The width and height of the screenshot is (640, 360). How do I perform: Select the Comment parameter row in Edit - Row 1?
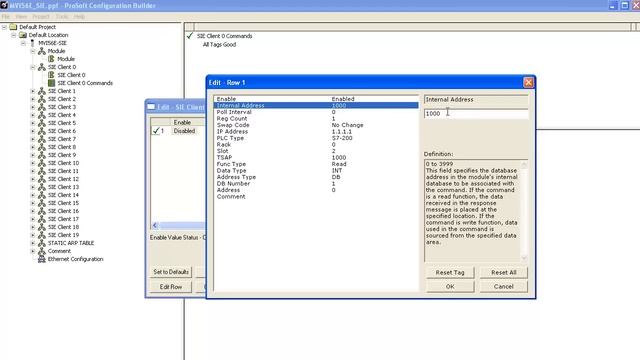pos(316,197)
